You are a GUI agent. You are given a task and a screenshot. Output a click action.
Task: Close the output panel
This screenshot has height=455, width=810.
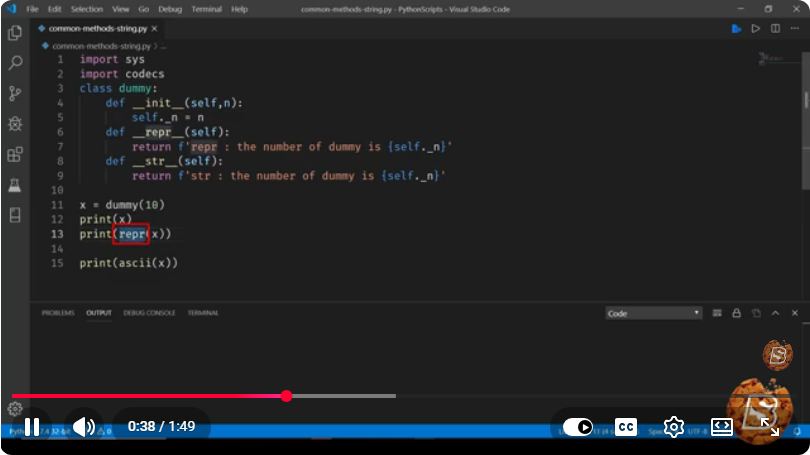tap(795, 313)
